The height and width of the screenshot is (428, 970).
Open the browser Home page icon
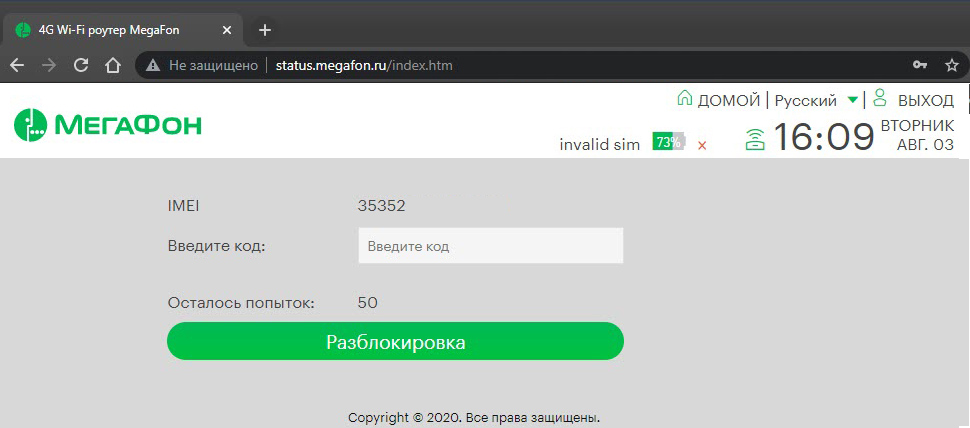click(x=113, y=65)
